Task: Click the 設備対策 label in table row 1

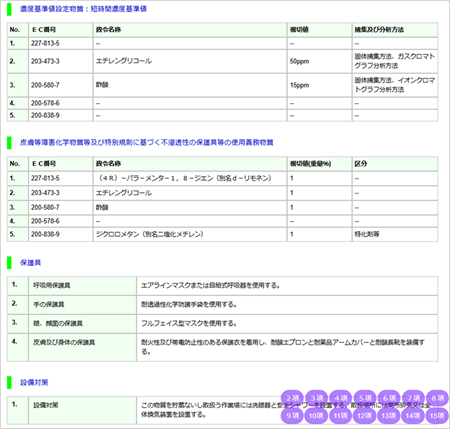Action: 82,410
